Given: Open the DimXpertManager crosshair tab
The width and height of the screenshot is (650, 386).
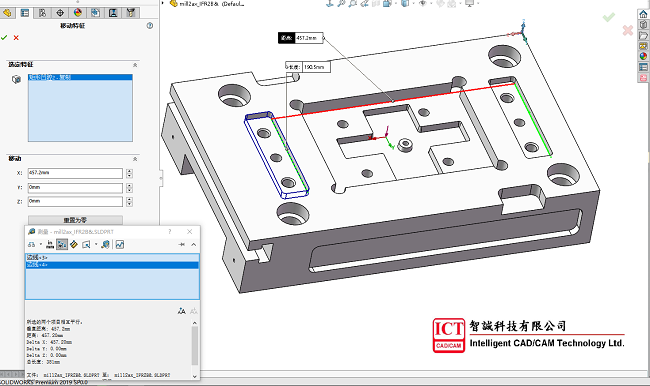Looking at the screenshot, I should (x=60, y=13).
